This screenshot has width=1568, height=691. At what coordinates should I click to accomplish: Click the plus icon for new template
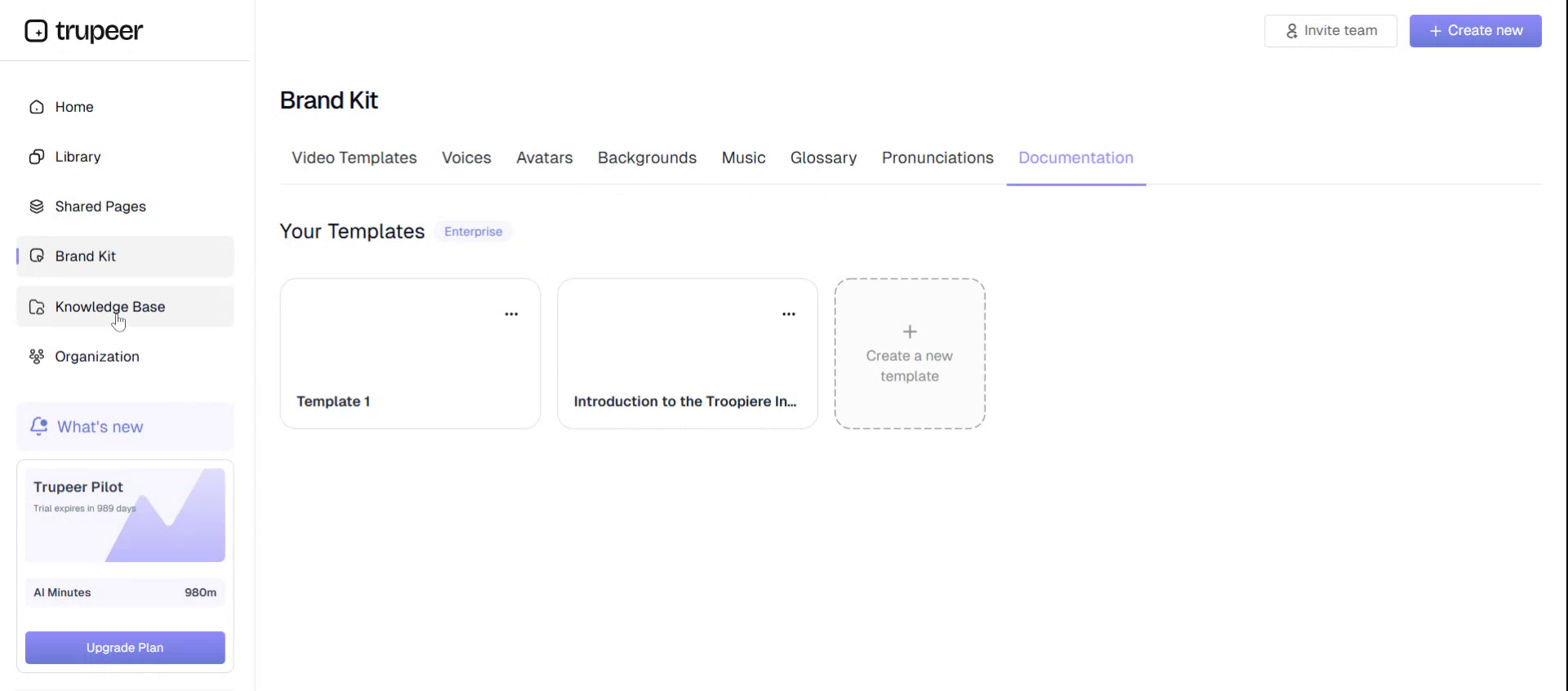point(910,332)
